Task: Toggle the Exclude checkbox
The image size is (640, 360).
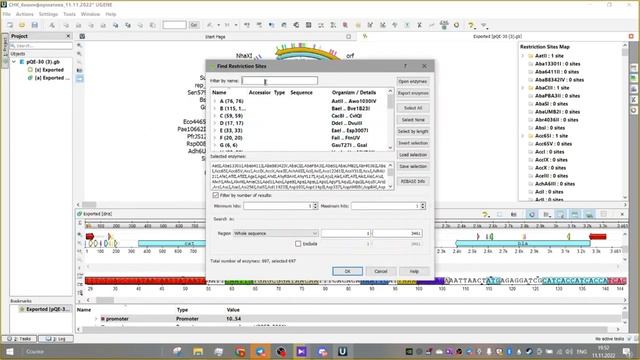Action: (x=298, y=244)
